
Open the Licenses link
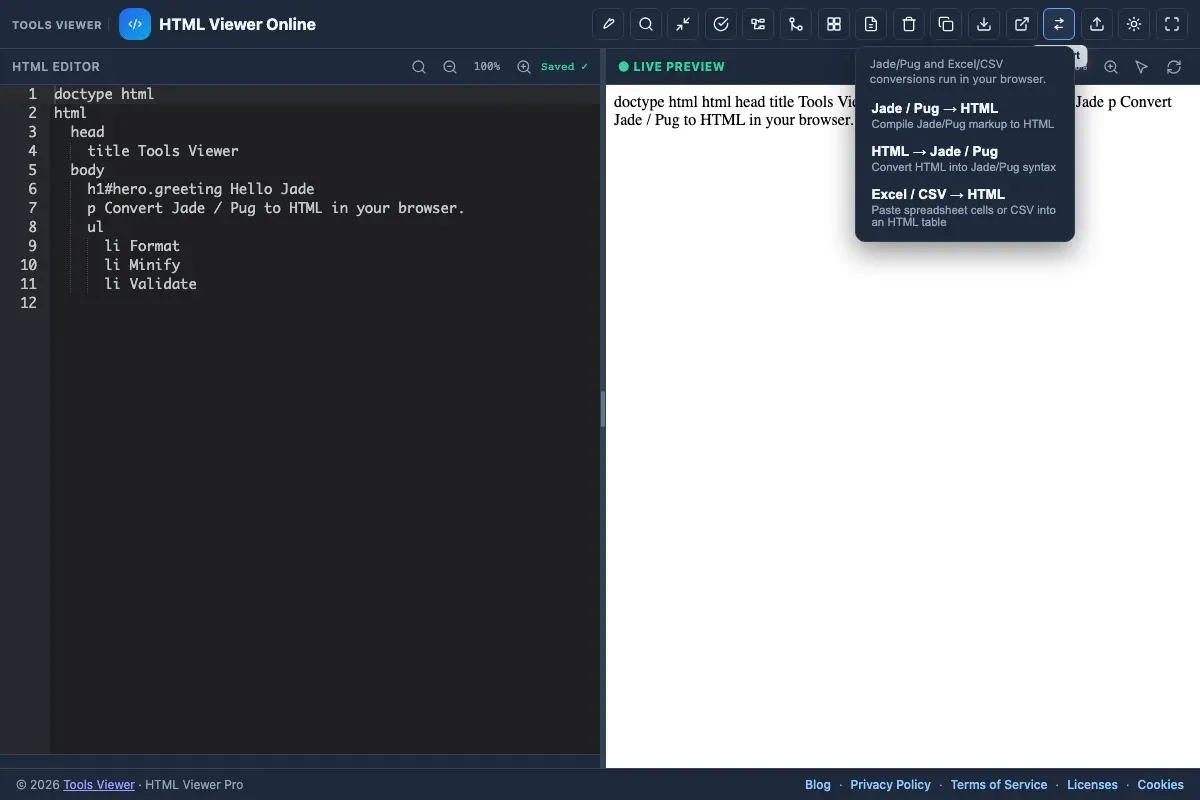click(x=1092, y=785)
